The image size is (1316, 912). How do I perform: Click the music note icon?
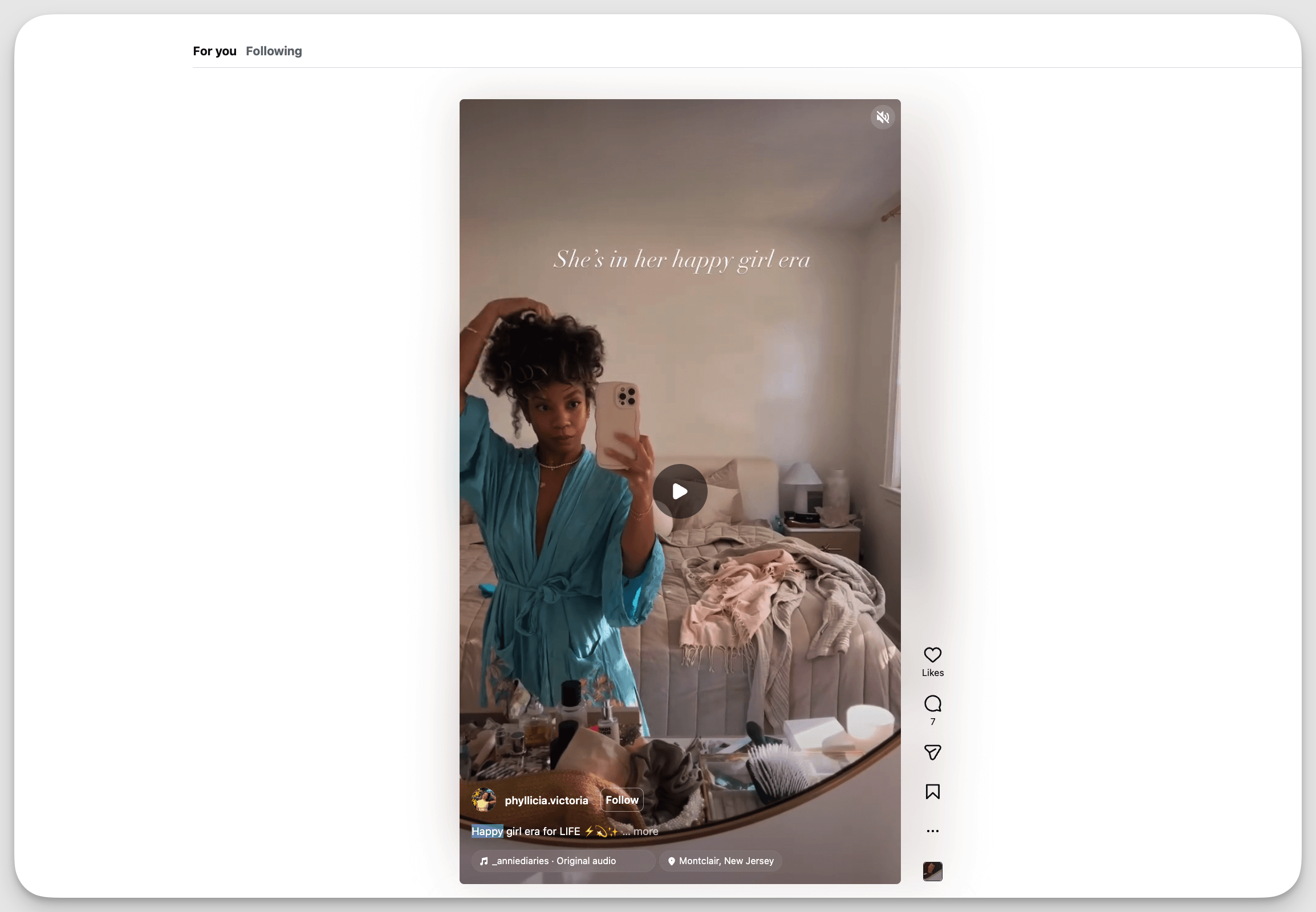[x=484, y=861]
